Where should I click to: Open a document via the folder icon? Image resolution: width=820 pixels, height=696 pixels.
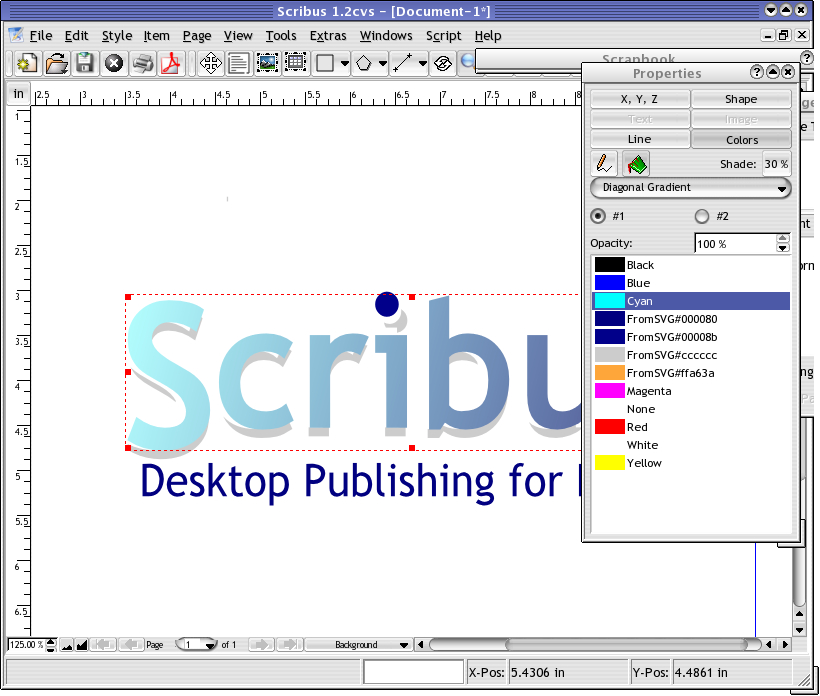tap(56, 63)
